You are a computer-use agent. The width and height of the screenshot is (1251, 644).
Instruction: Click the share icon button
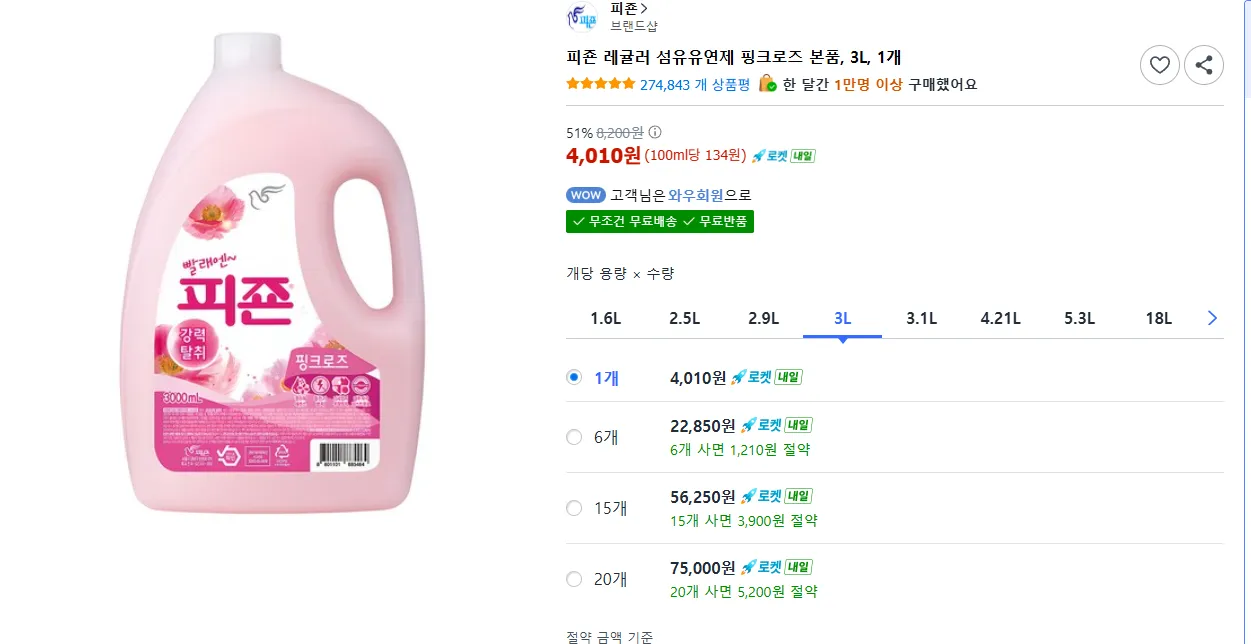(x=1204, y=66)
